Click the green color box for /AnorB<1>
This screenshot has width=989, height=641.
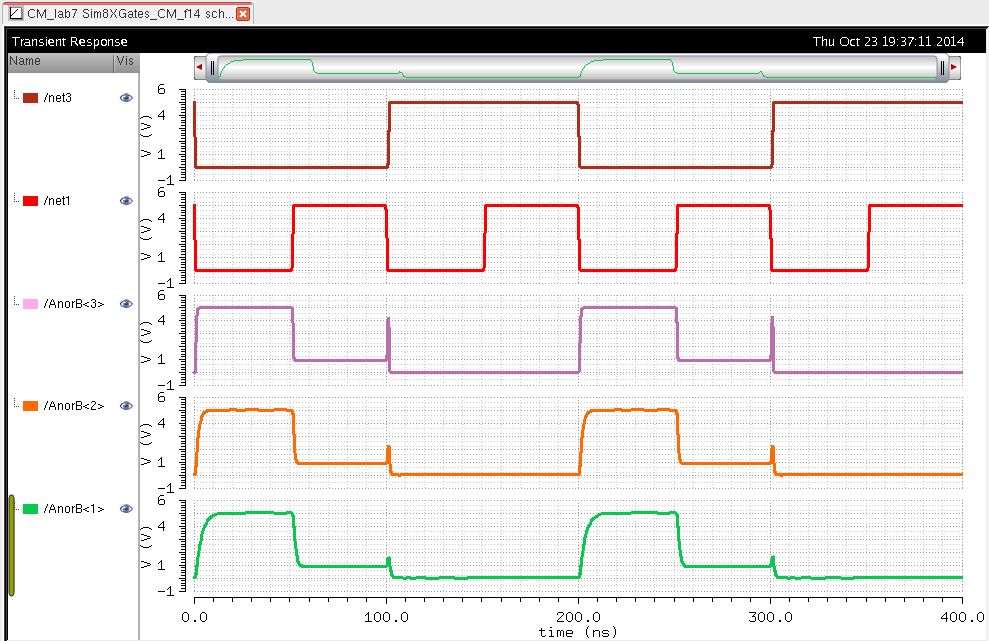[30, 509]
